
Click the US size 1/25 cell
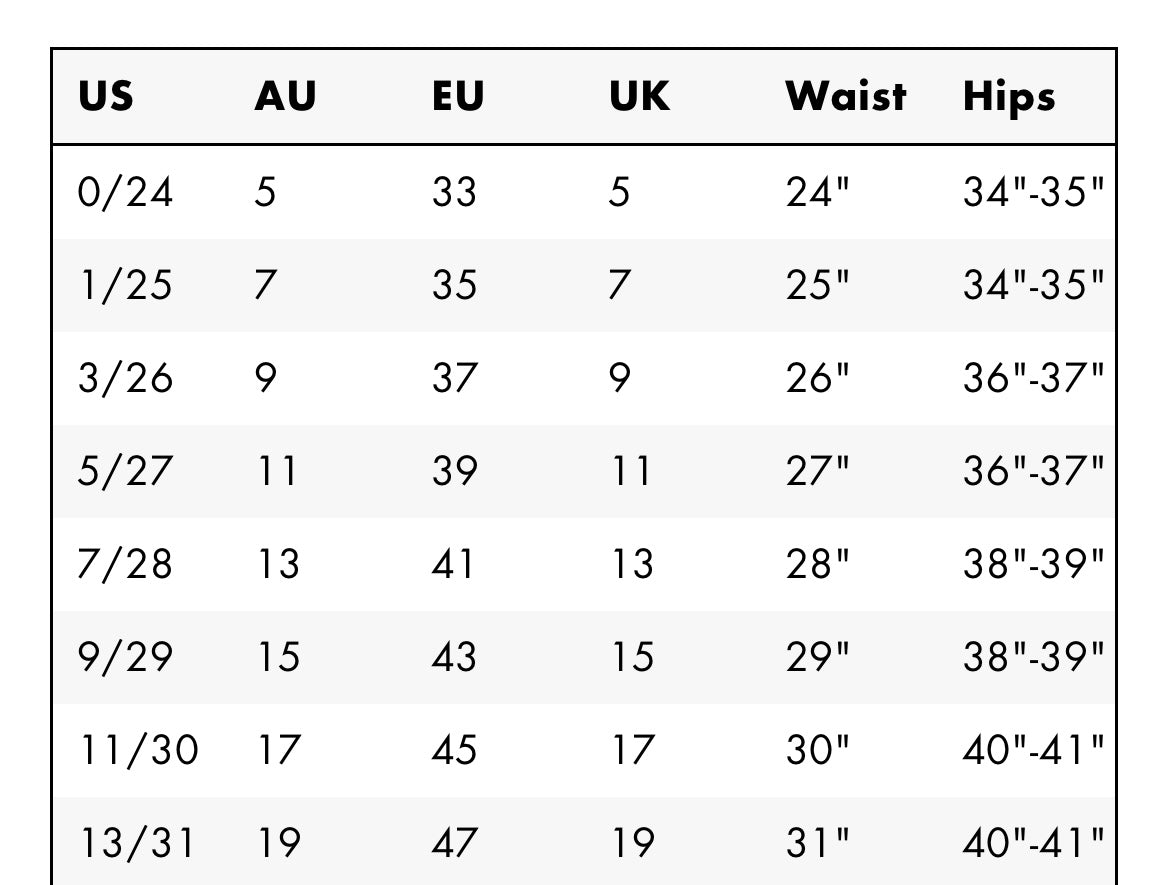[x=125, y=285]
